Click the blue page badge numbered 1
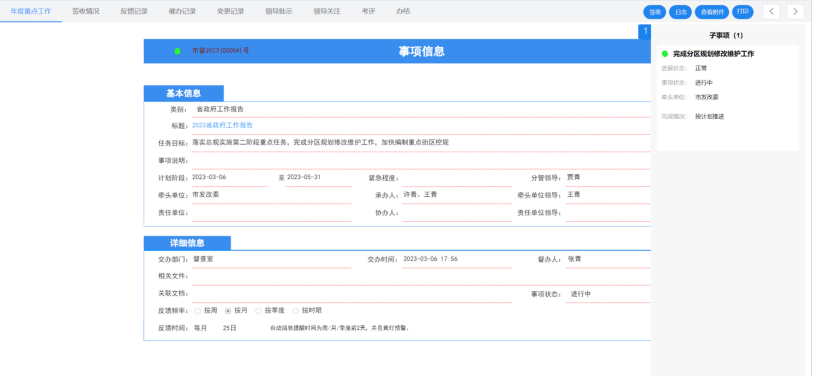Image resolution: width=813 pixels, height=376 pixels. pos(644,31)
